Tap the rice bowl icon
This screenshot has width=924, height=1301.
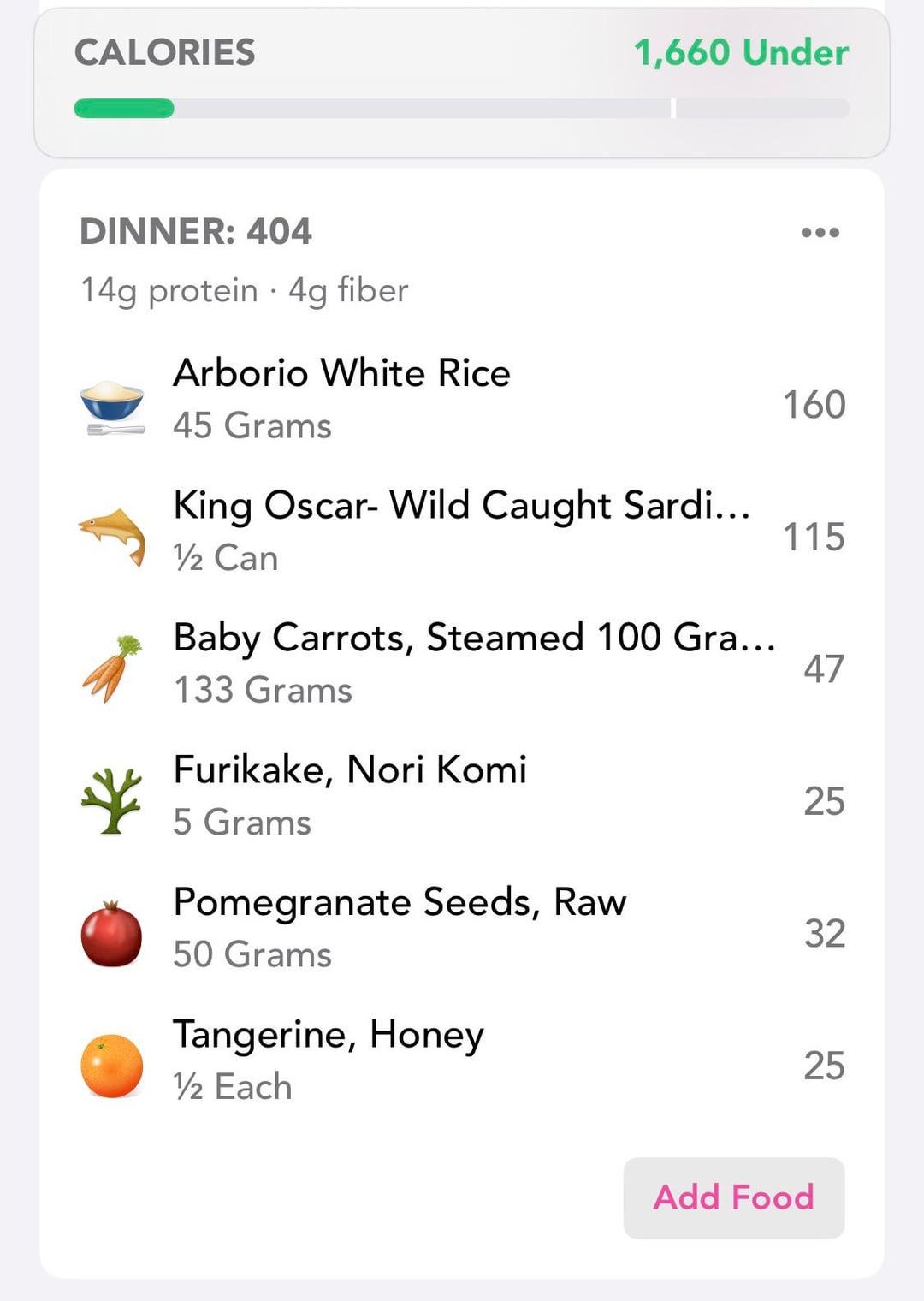coord(112,404)
